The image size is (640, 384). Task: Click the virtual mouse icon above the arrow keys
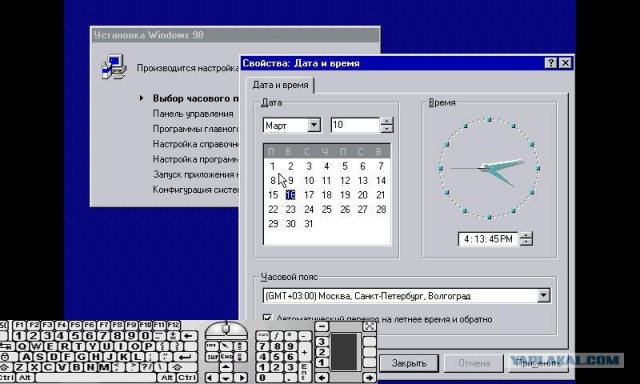[x=226, y=330]
